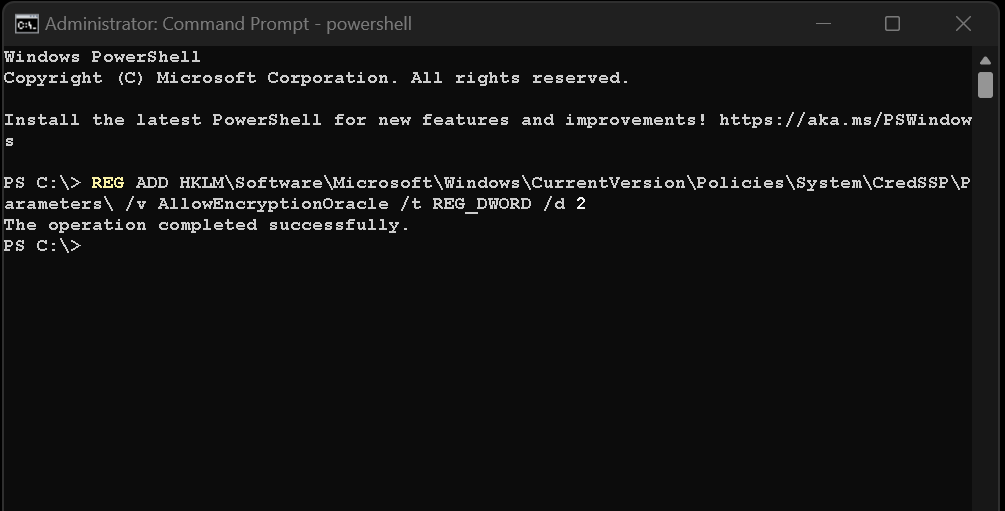Click the https://aka.ms/PSWindows link

845,120
